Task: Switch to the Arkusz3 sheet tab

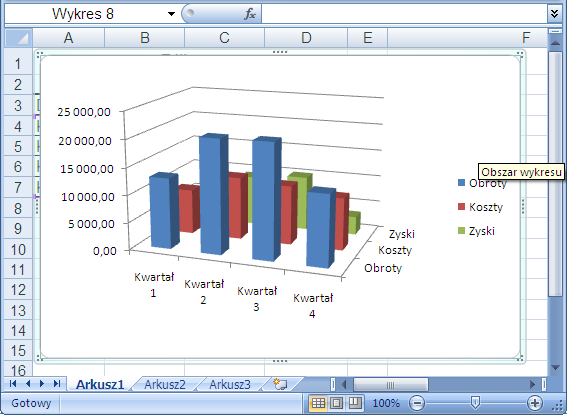Action: click(x=230, y=384)
